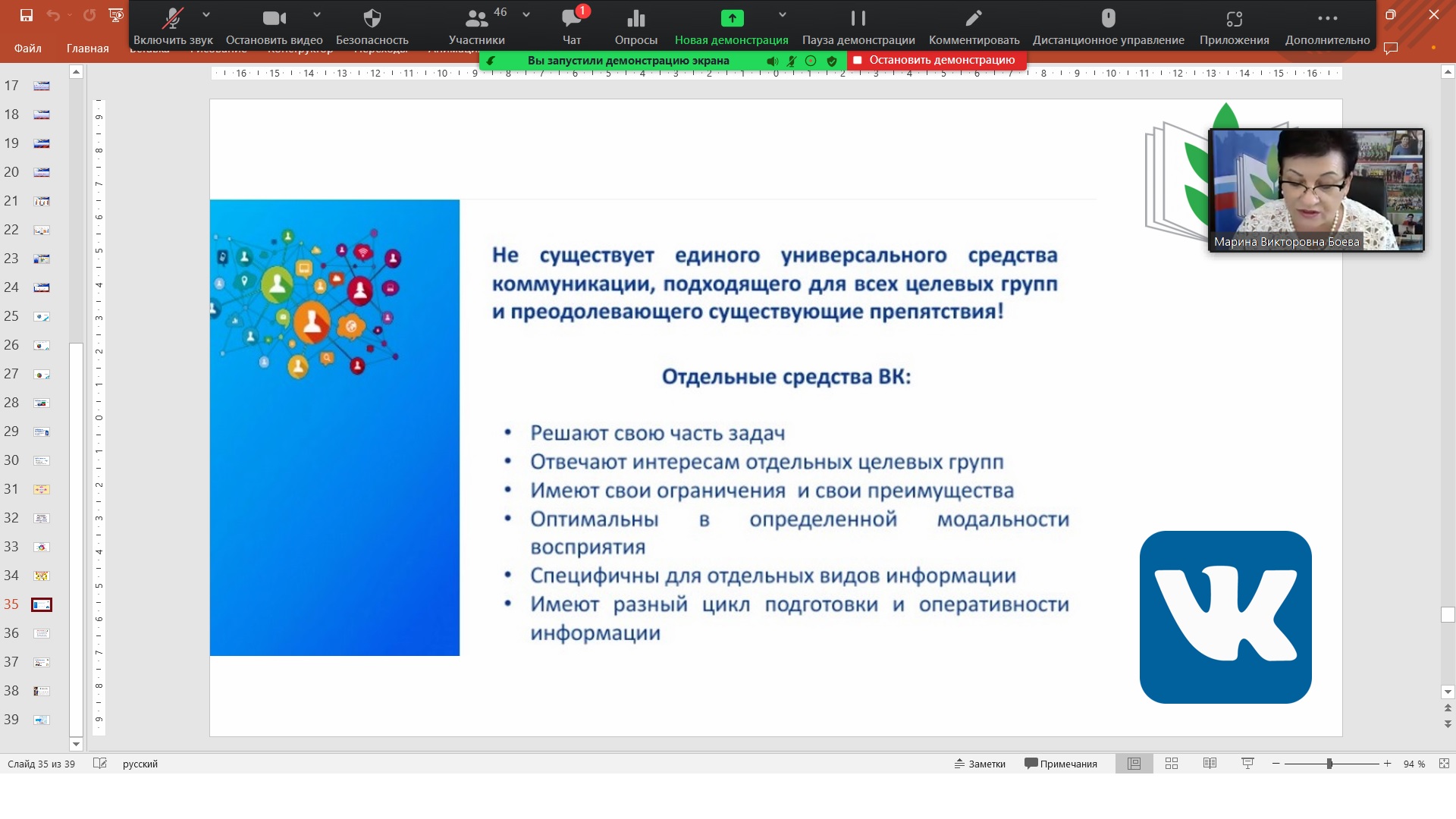Select slide 24 thumbnail
1456x819 pixels.
[x=42, y=287]
